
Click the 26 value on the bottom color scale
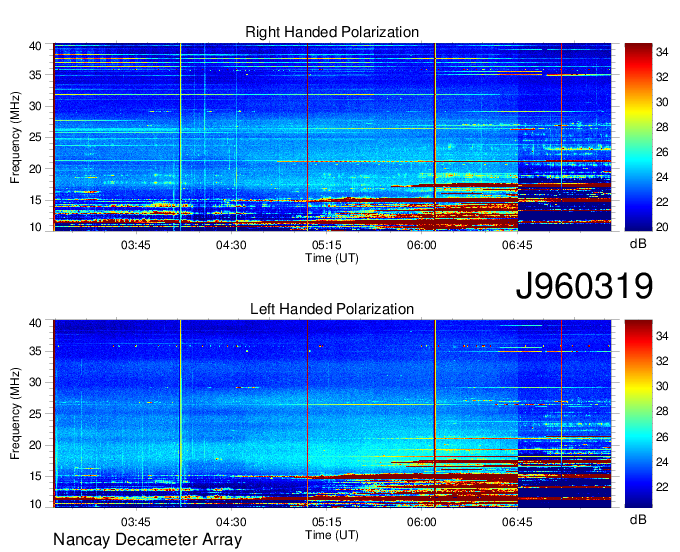(662, 437)
